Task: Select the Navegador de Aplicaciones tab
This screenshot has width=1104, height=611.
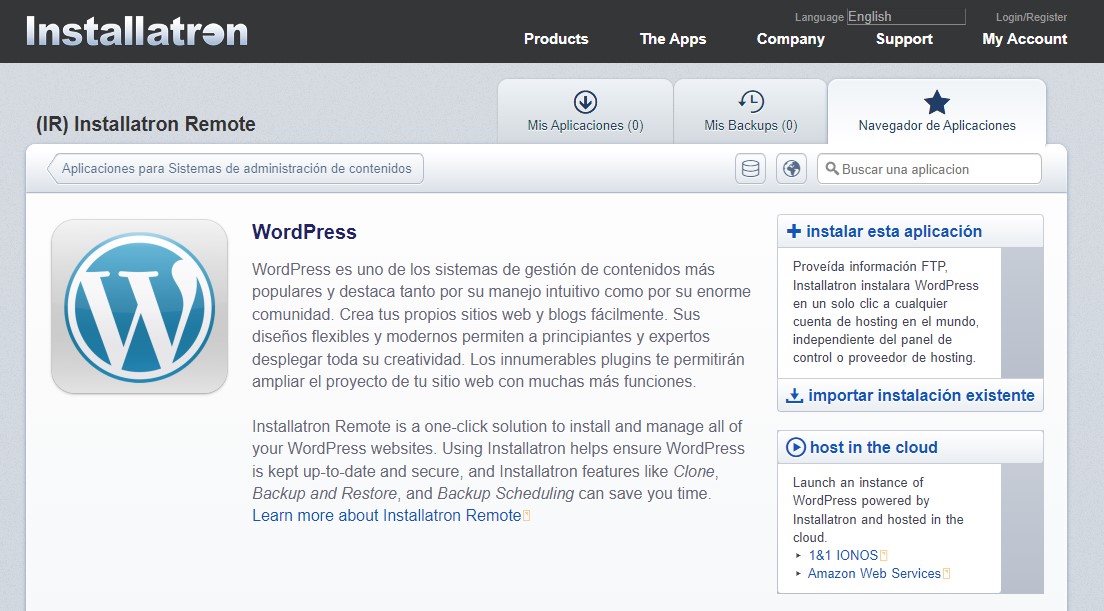Action: (x=937, y=112)
